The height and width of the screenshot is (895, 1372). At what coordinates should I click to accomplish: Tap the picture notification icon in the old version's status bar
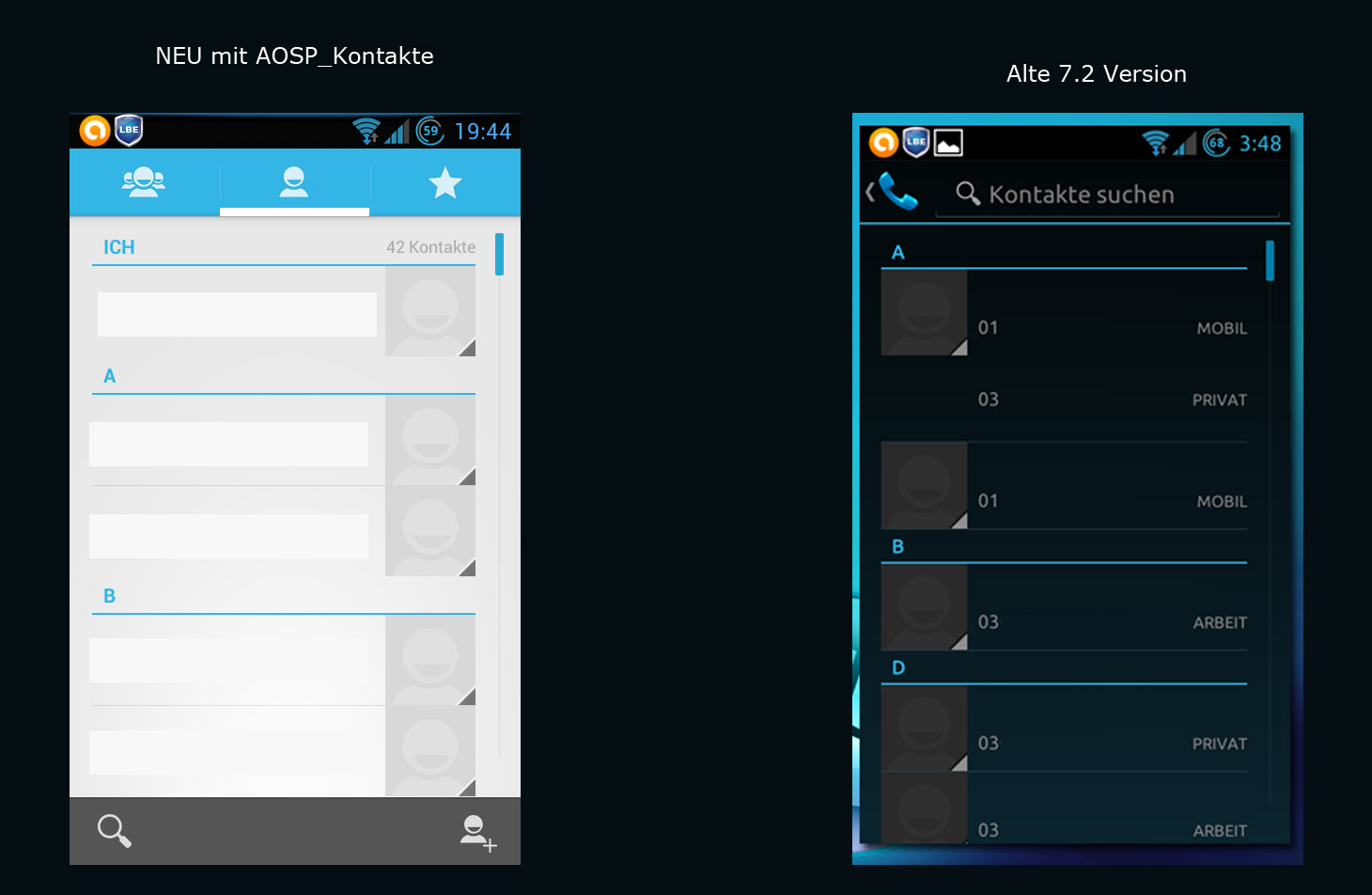[948, 143]
